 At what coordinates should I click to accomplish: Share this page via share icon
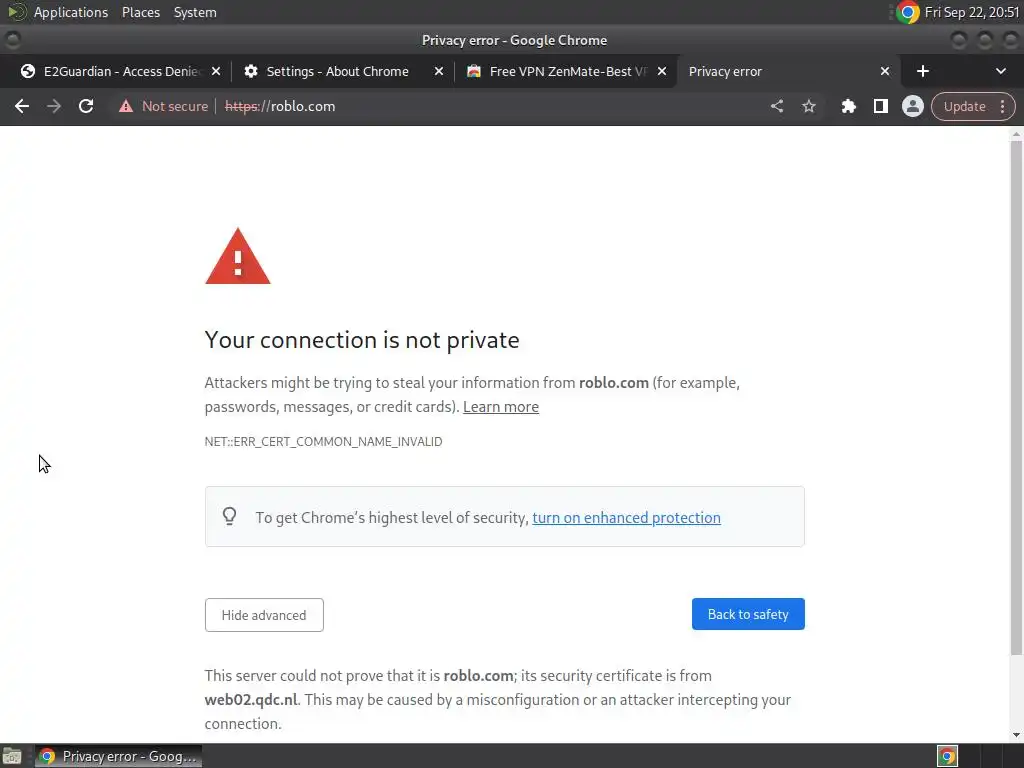click(x=776, y=106)
